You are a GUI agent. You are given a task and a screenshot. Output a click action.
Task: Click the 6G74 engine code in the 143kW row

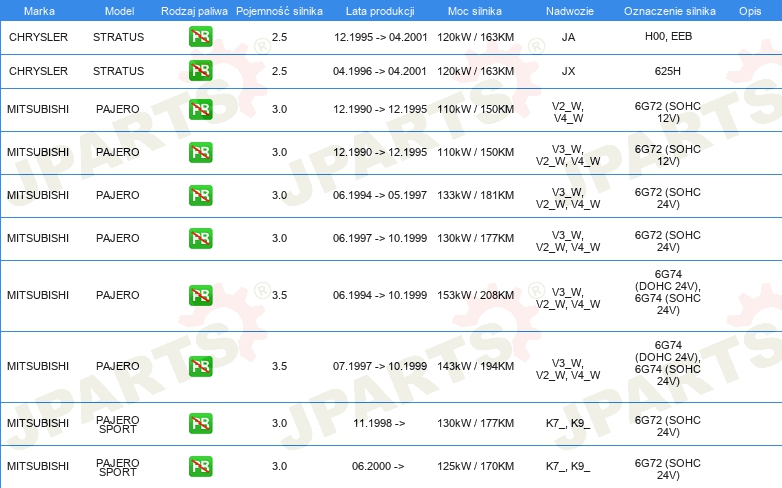(668, 363)
